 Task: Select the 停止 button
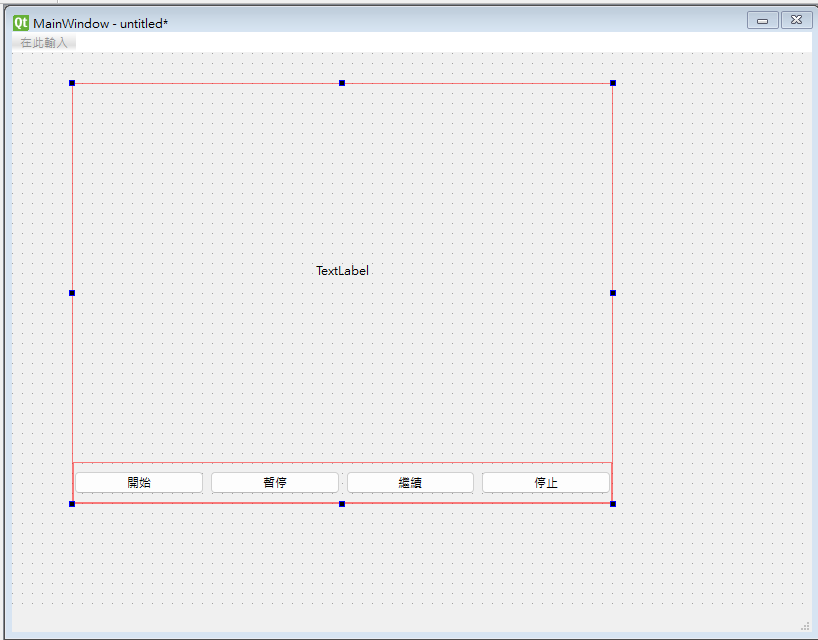pyautogui.click(x=546, y=482)
